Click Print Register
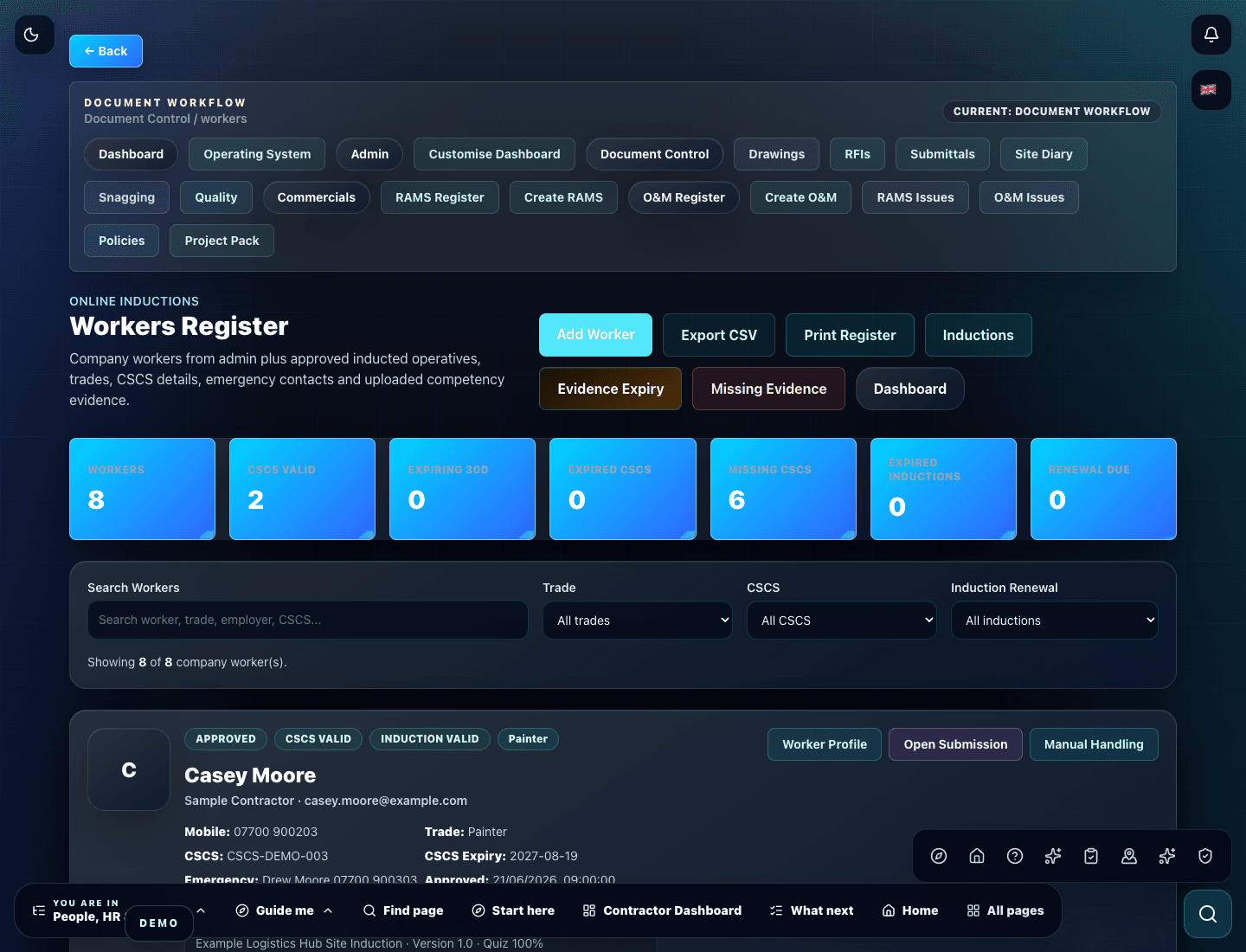1246x952 pixels. pos(850,335)
